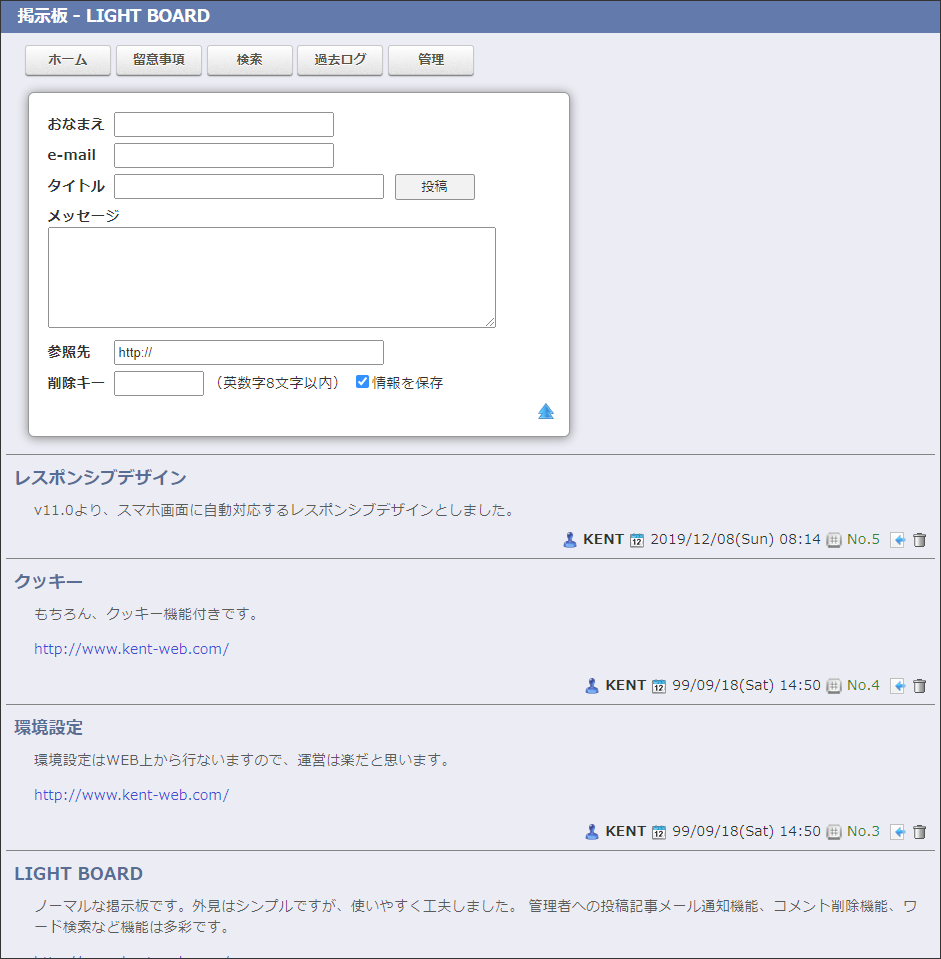Click the reply arrow icon on post No.5

click(898, 540)
